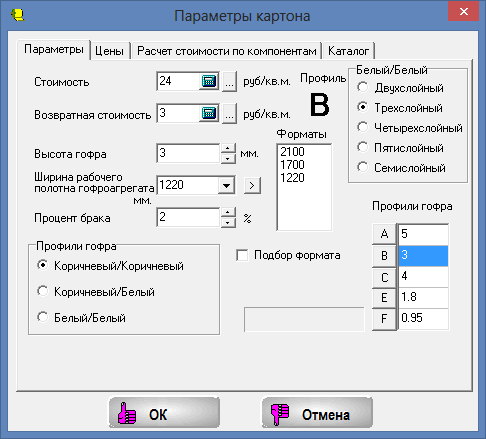Open the calculator for Возвратная стоимость field
The height and width of the screenshot is (439, 486).
click(209, 113)
